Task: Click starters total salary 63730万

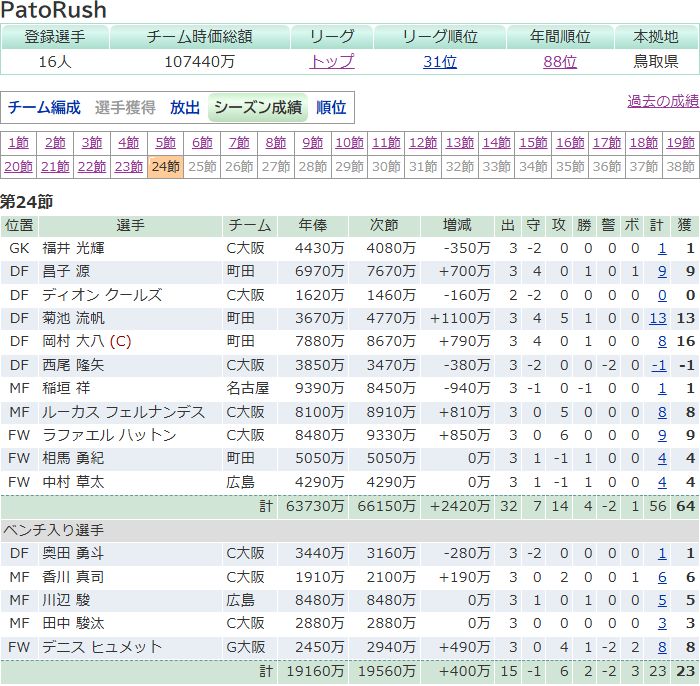Action: (315, 506)
